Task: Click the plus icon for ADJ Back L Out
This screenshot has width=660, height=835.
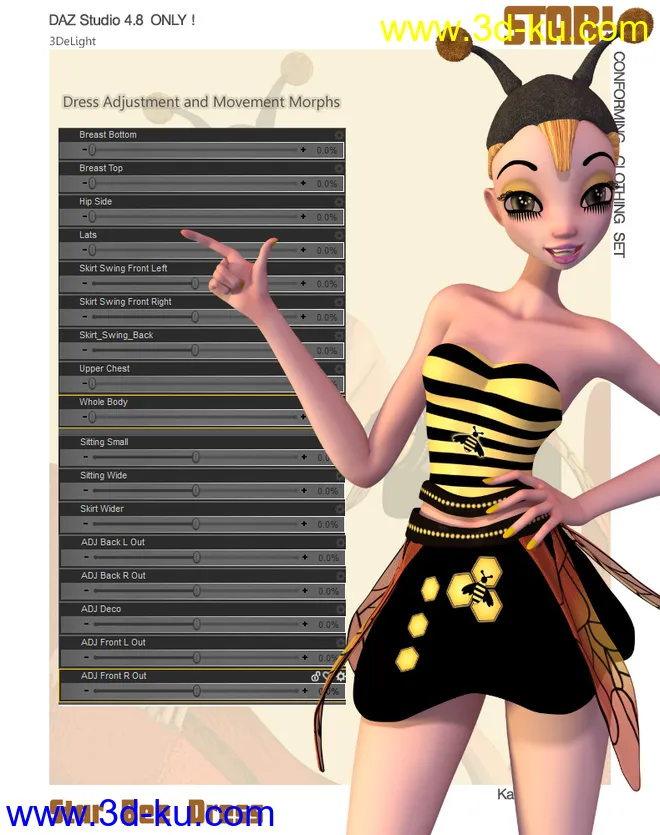Action: click(x=305, y=557)
